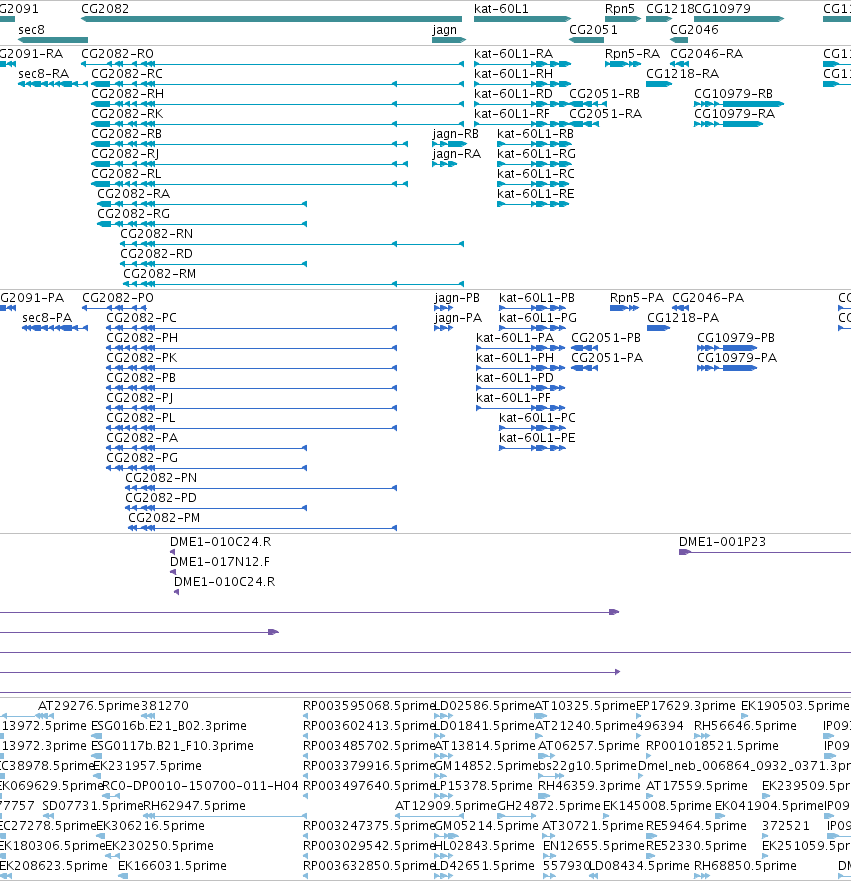Screen dimensions: 851x881
Task: Click EST RH62947.5prime
Action: pyautogui.click(x=225, y=816)
